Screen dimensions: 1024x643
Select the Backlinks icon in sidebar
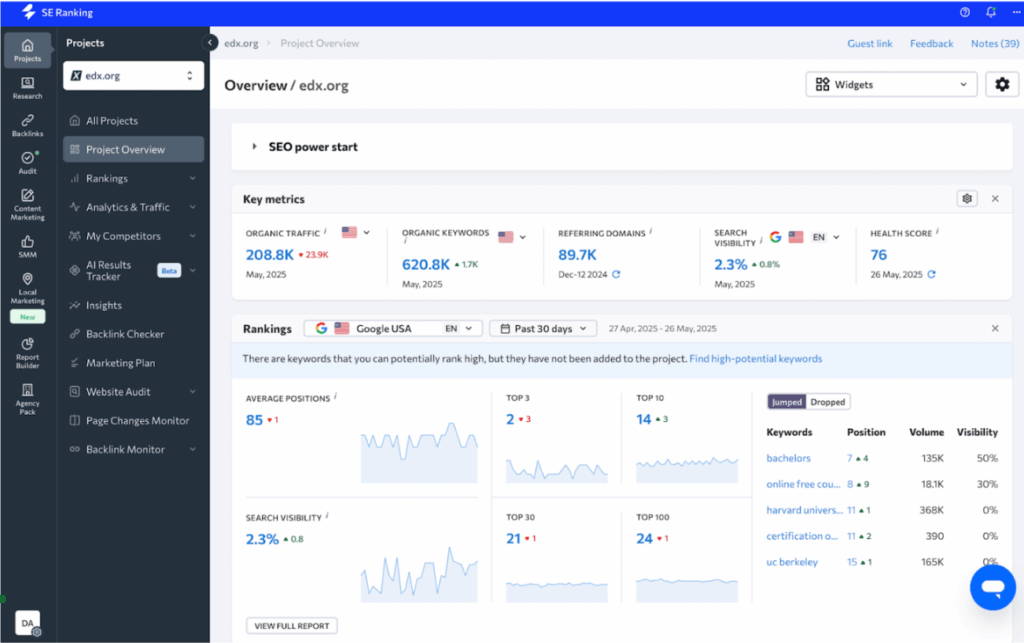(x=27, y=124)
